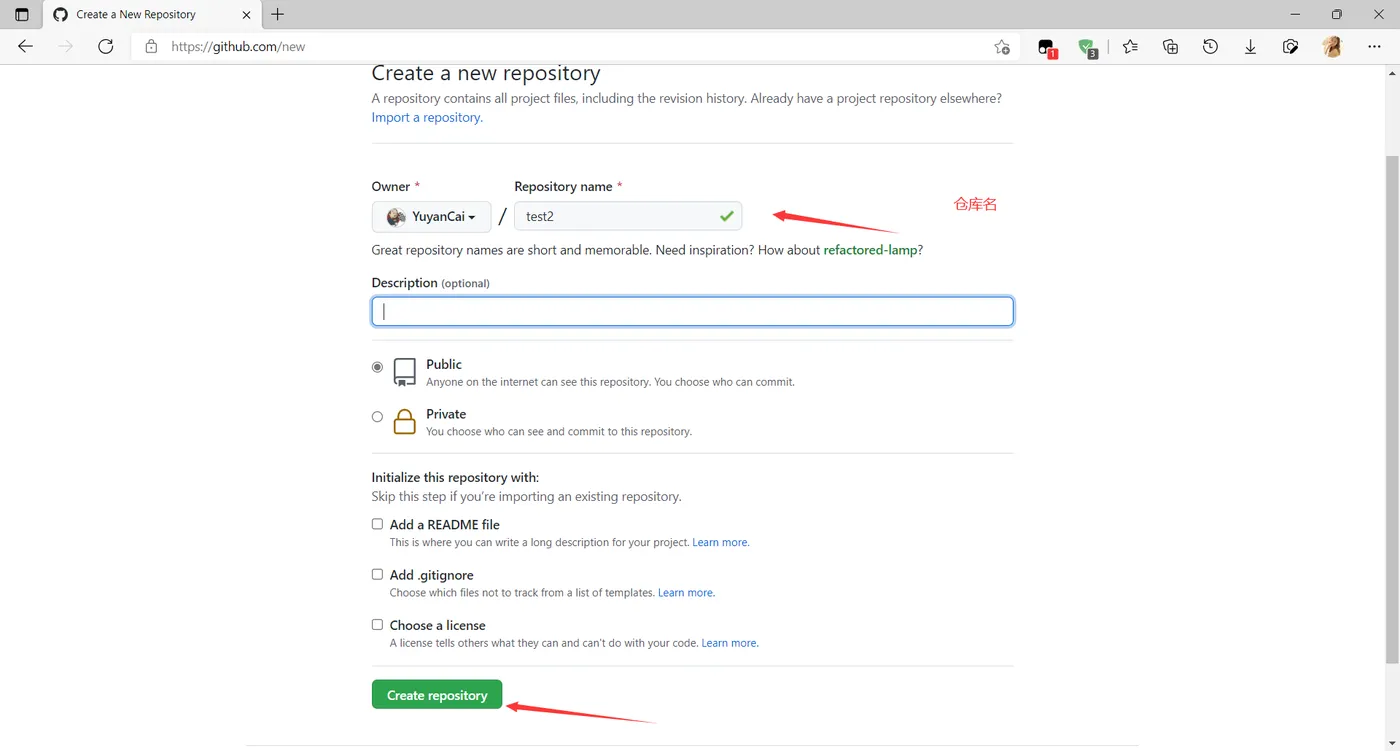Click the Owner field label
This screenshot has width=1400, height=751.
pyautogui.click(x=391, y=186)
